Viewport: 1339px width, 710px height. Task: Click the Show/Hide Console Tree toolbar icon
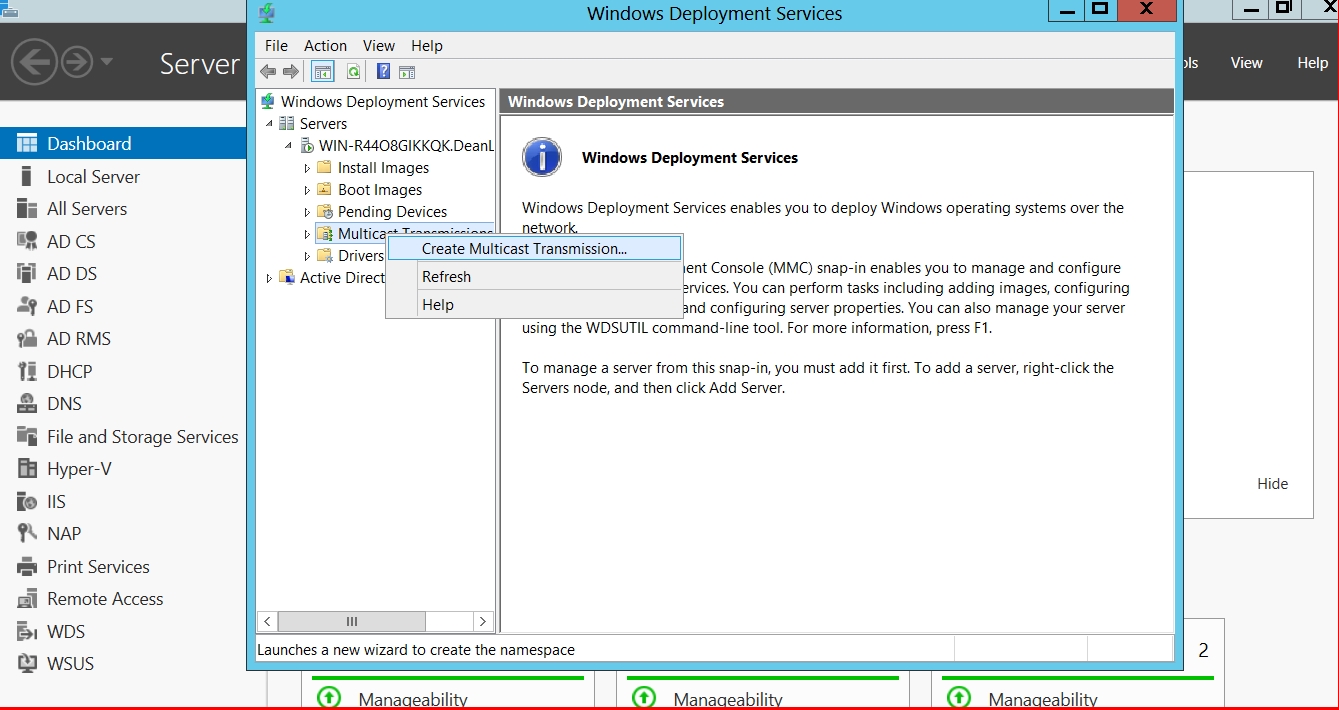[322, 72]
